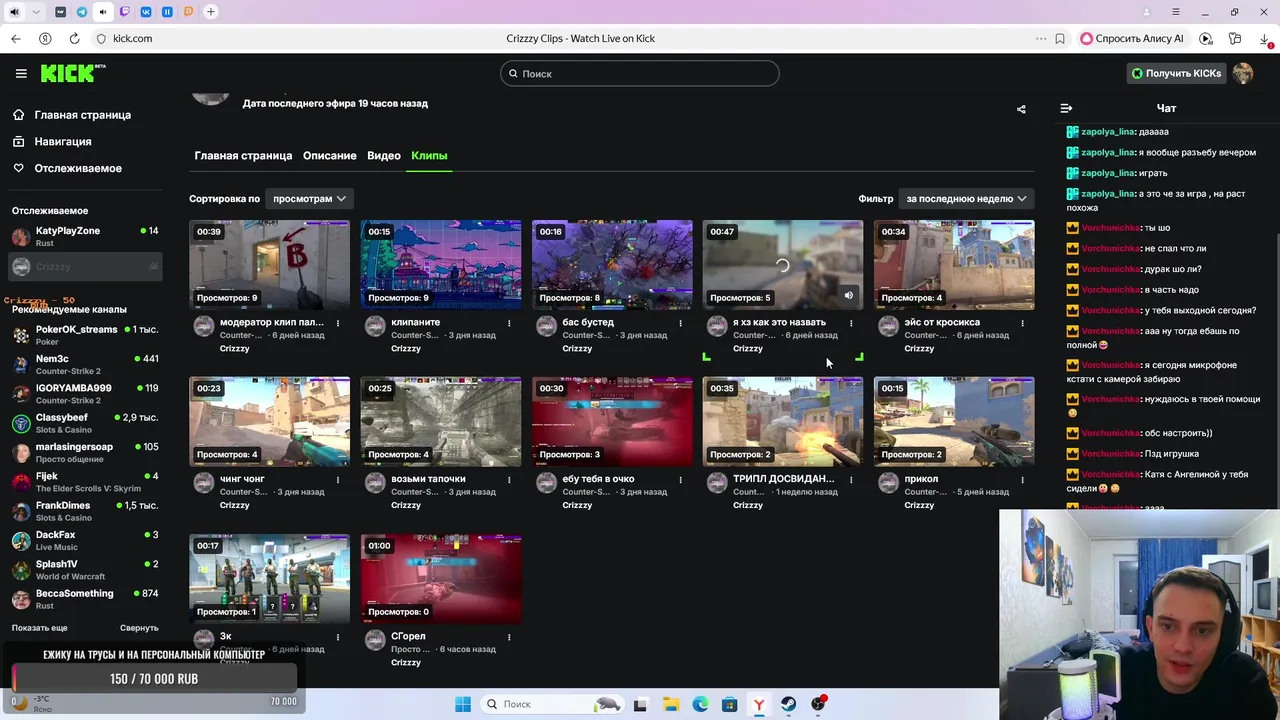Click the 'Получить KICKs' button
Image resolution: width=1280 pixels, height=720 pixels.
point(1176,73)
